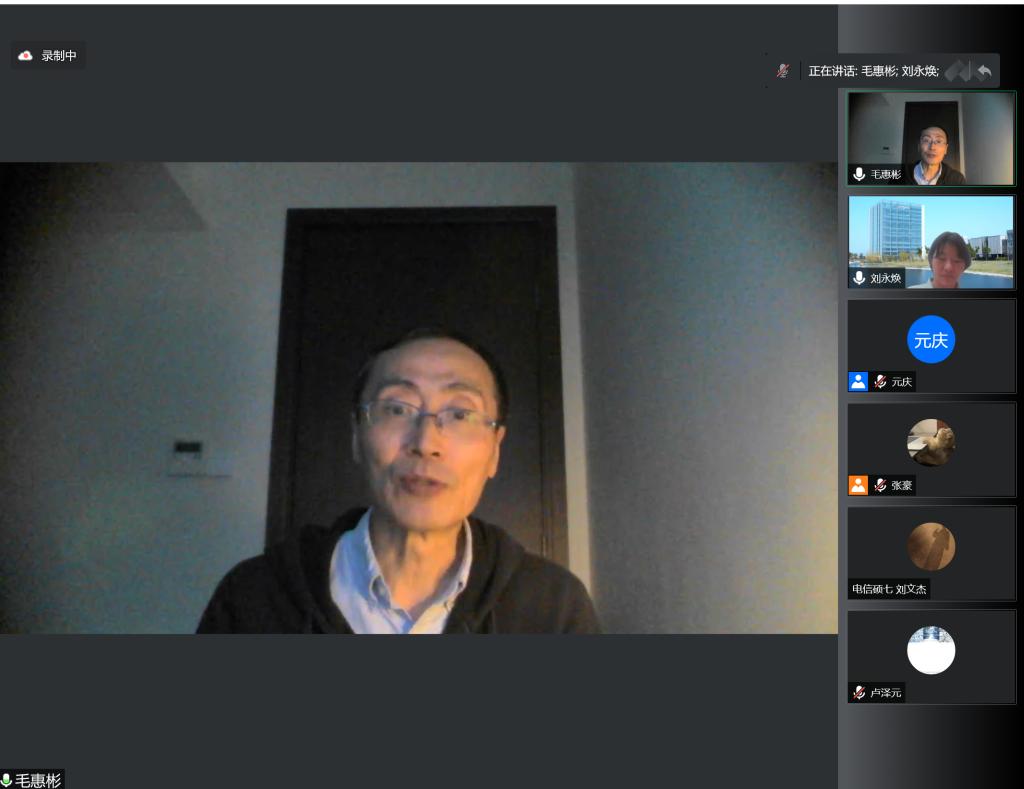Click 张豪's cat avatar picture
This screenshot has width=1024, height=789.
[931, 442]
